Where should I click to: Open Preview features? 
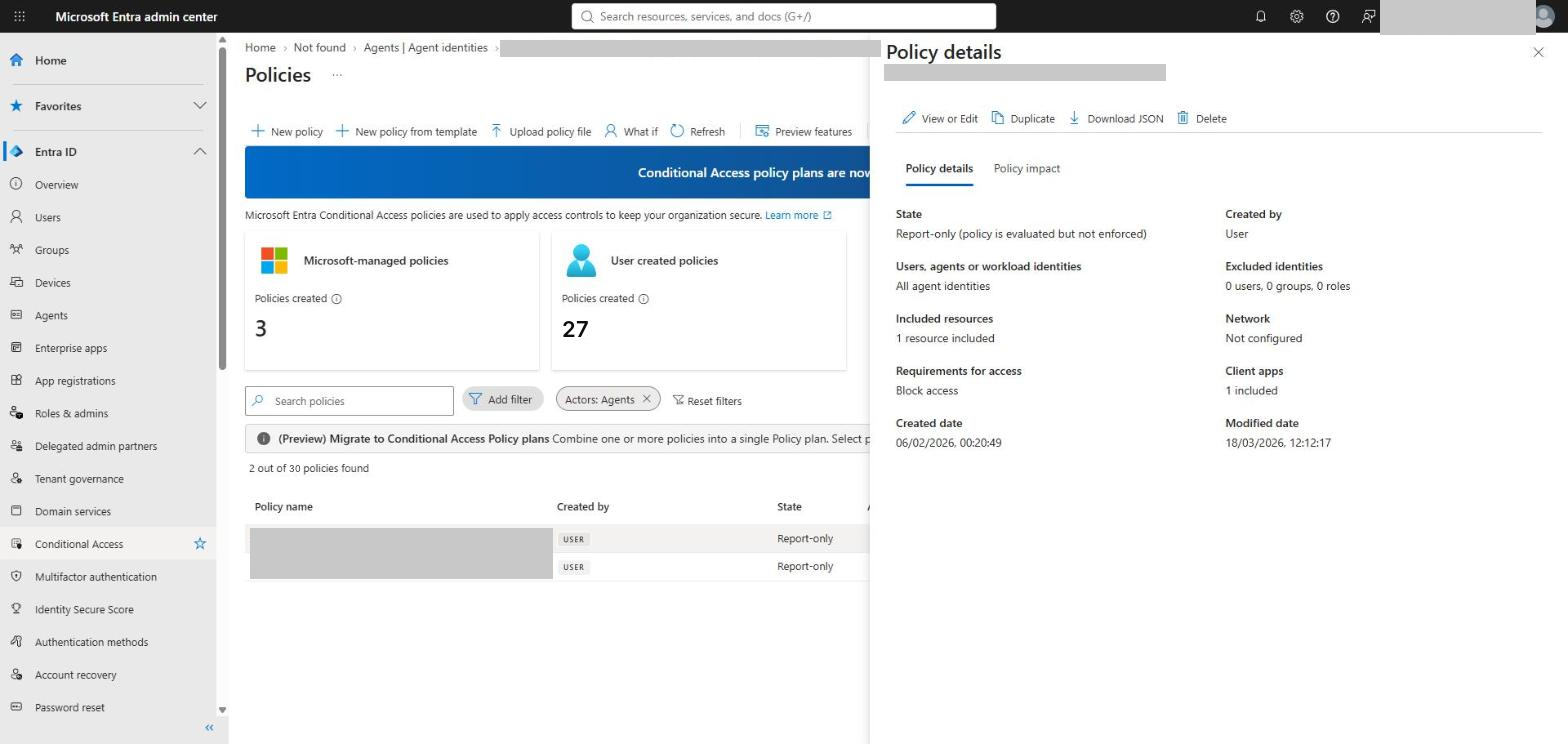(803, 131)
